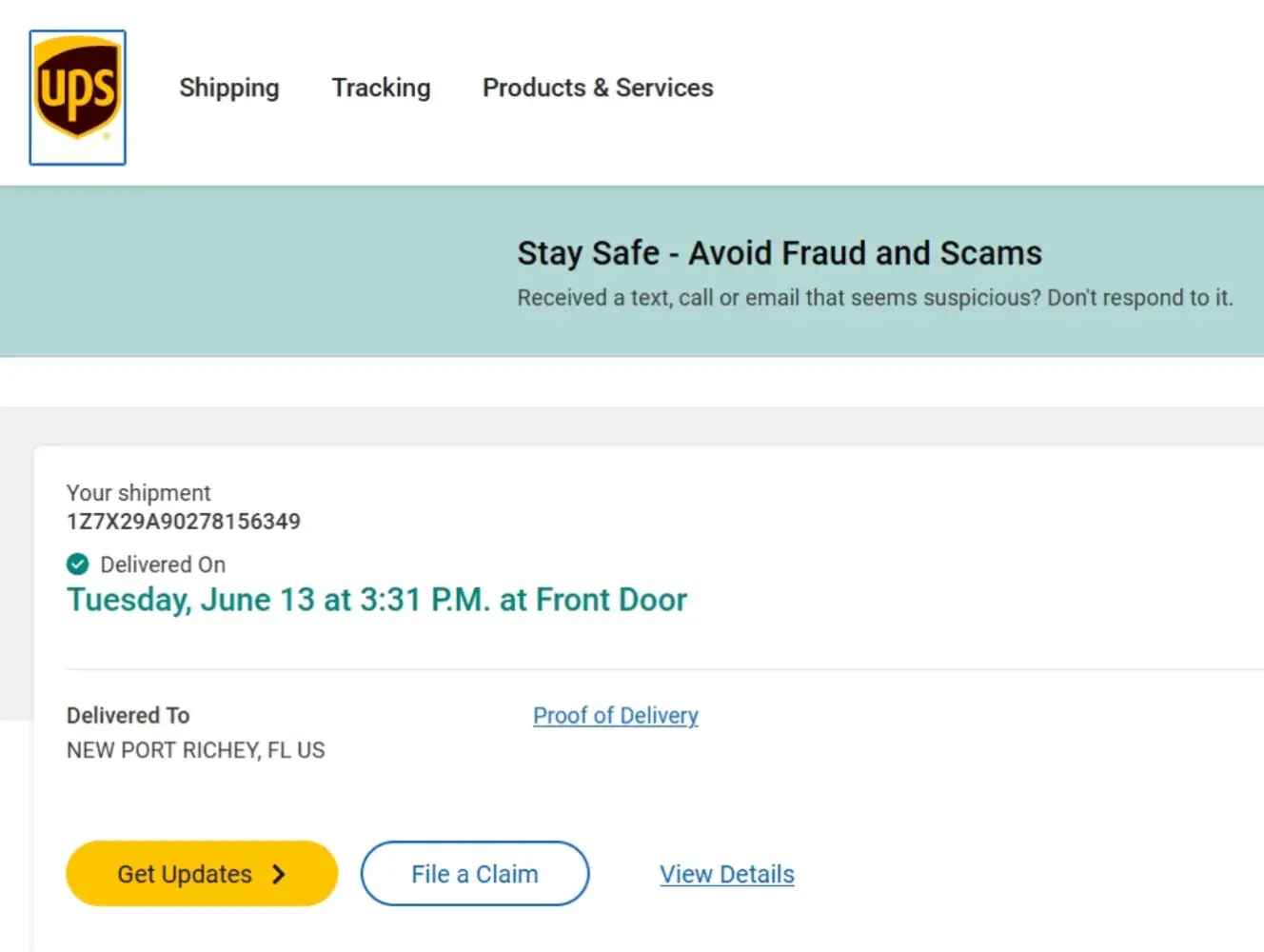Follow the View Details link
This screenshot has width=1264, height=952.
727,874
